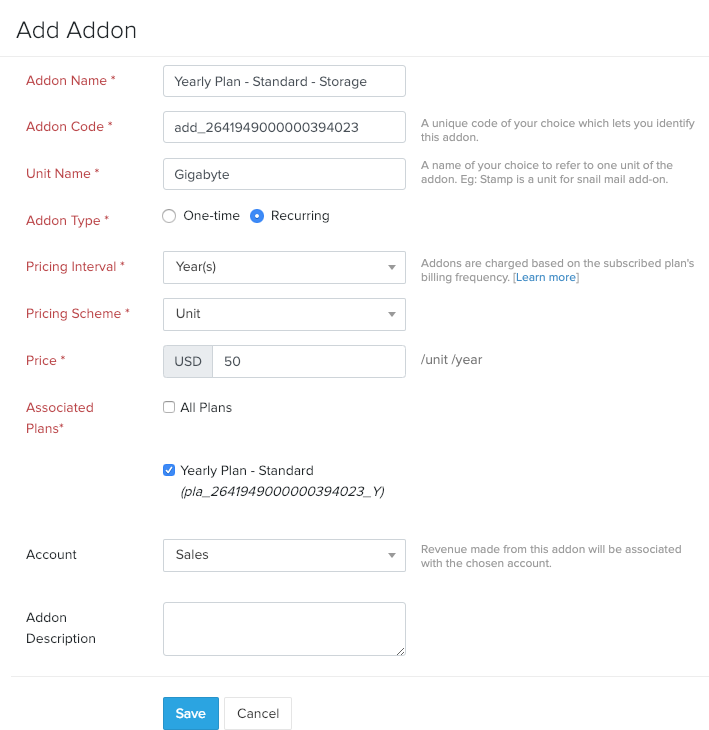Select the Recurring addon type
This screenshot has height=730, width=709.
257,216
